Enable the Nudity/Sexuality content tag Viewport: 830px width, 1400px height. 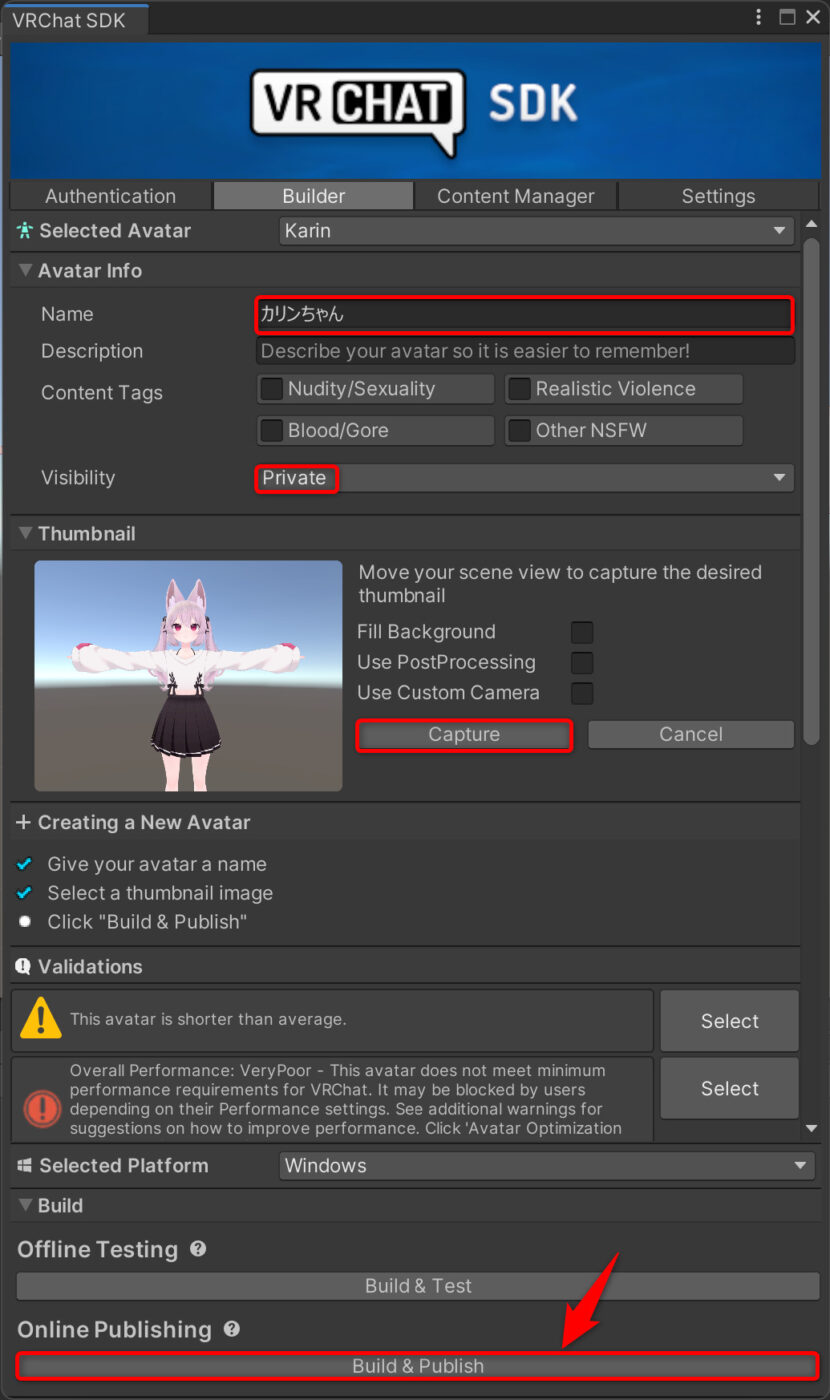pyautogui.click(x=271, y=389)
